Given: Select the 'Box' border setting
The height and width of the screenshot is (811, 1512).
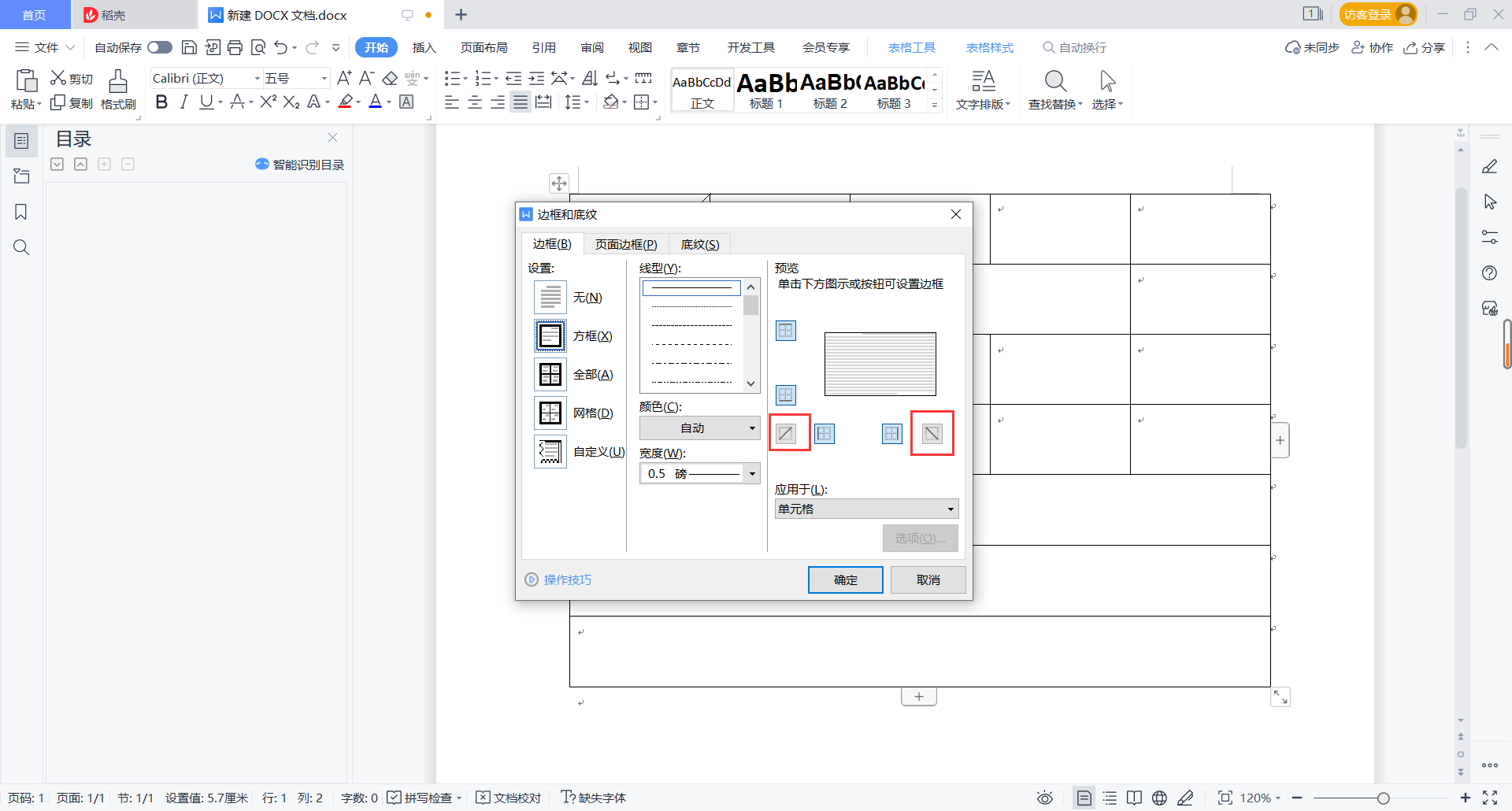Looking at the screenshot, I should (x=550, y=336).
